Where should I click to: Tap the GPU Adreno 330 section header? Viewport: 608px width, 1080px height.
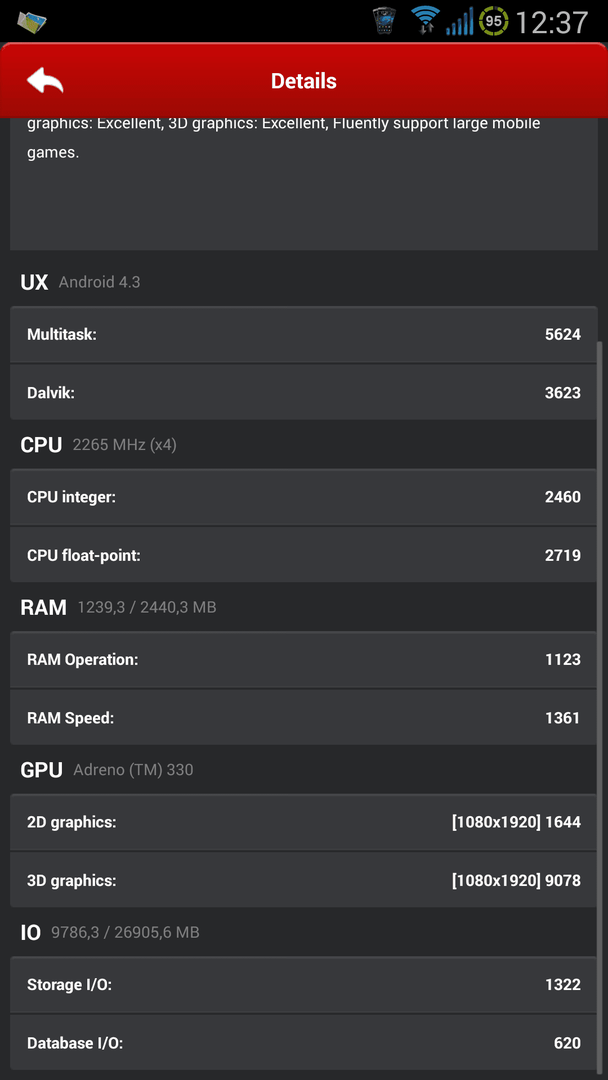[107, 770]
